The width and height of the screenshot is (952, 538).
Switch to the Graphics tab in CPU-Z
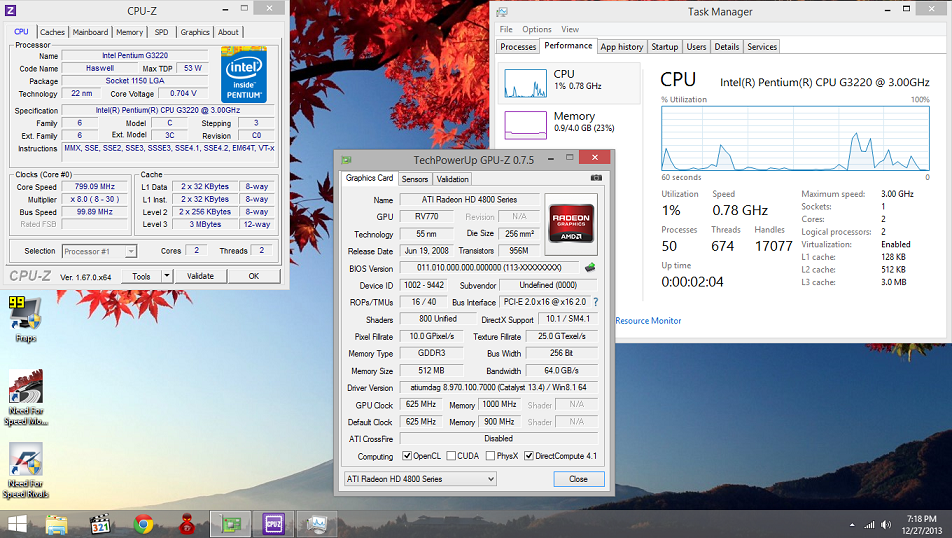[x=195, y=32]
